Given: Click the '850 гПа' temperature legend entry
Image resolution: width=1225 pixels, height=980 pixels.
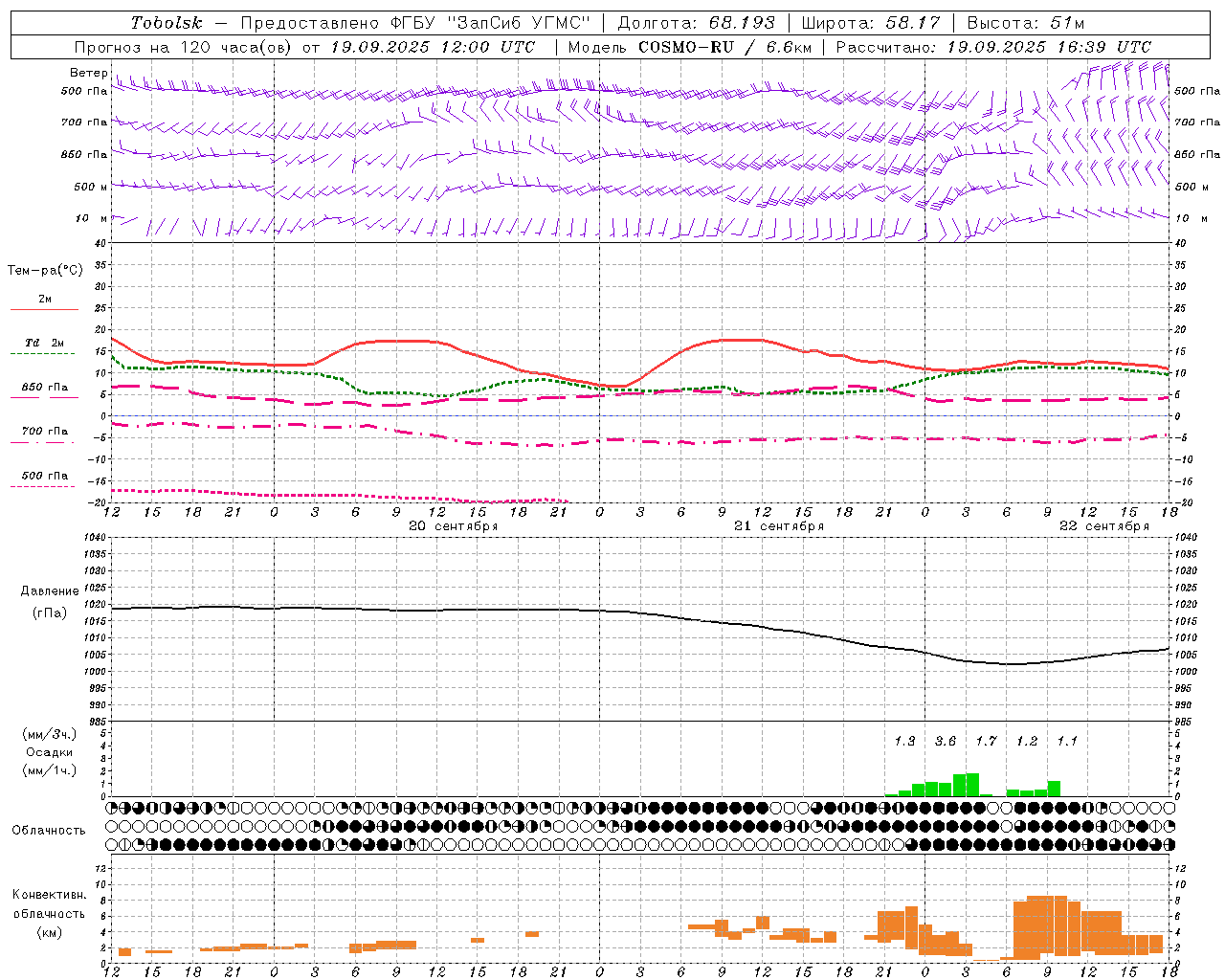Looking at the screenshot, I should [44, 388].
